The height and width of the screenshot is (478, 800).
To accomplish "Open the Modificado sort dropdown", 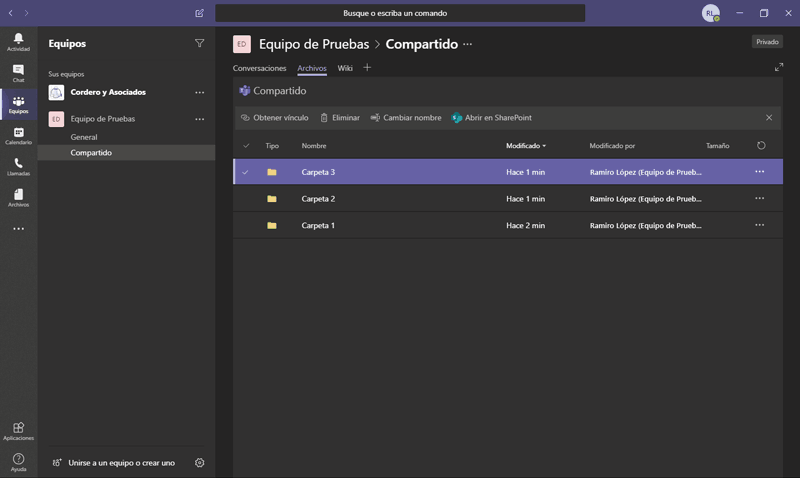I will pyautogui.click(x=526, y=146).
